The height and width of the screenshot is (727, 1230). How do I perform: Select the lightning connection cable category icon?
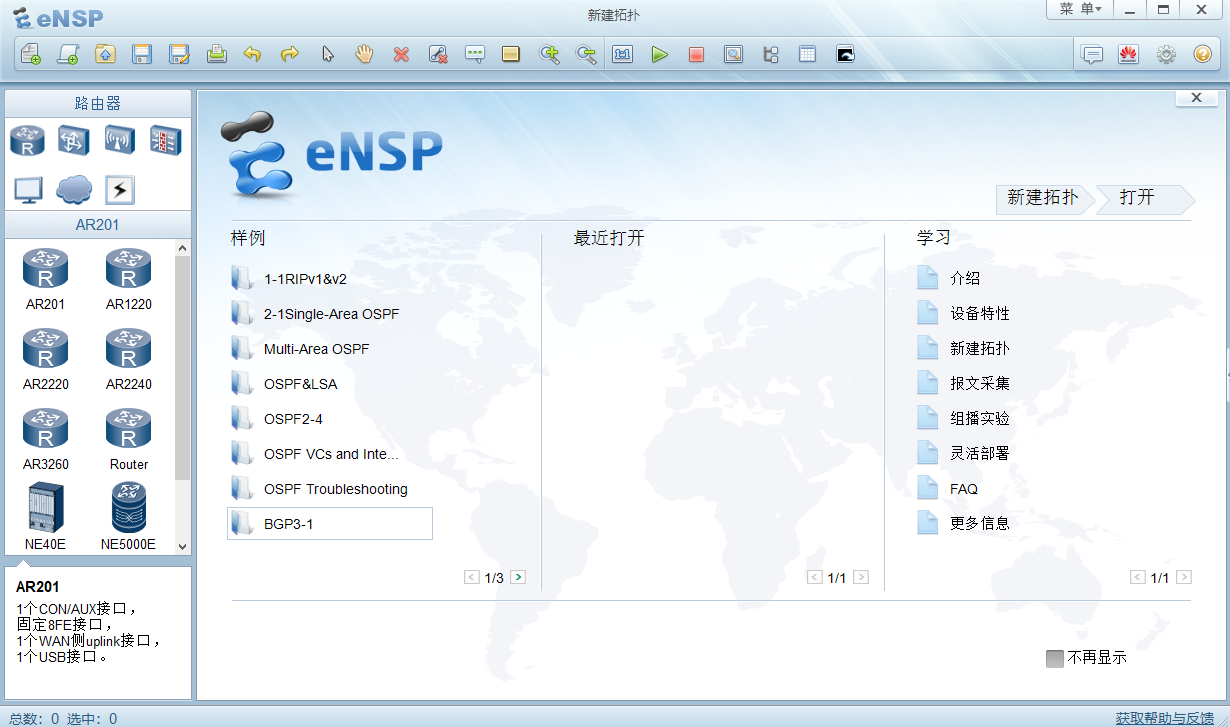120,189
